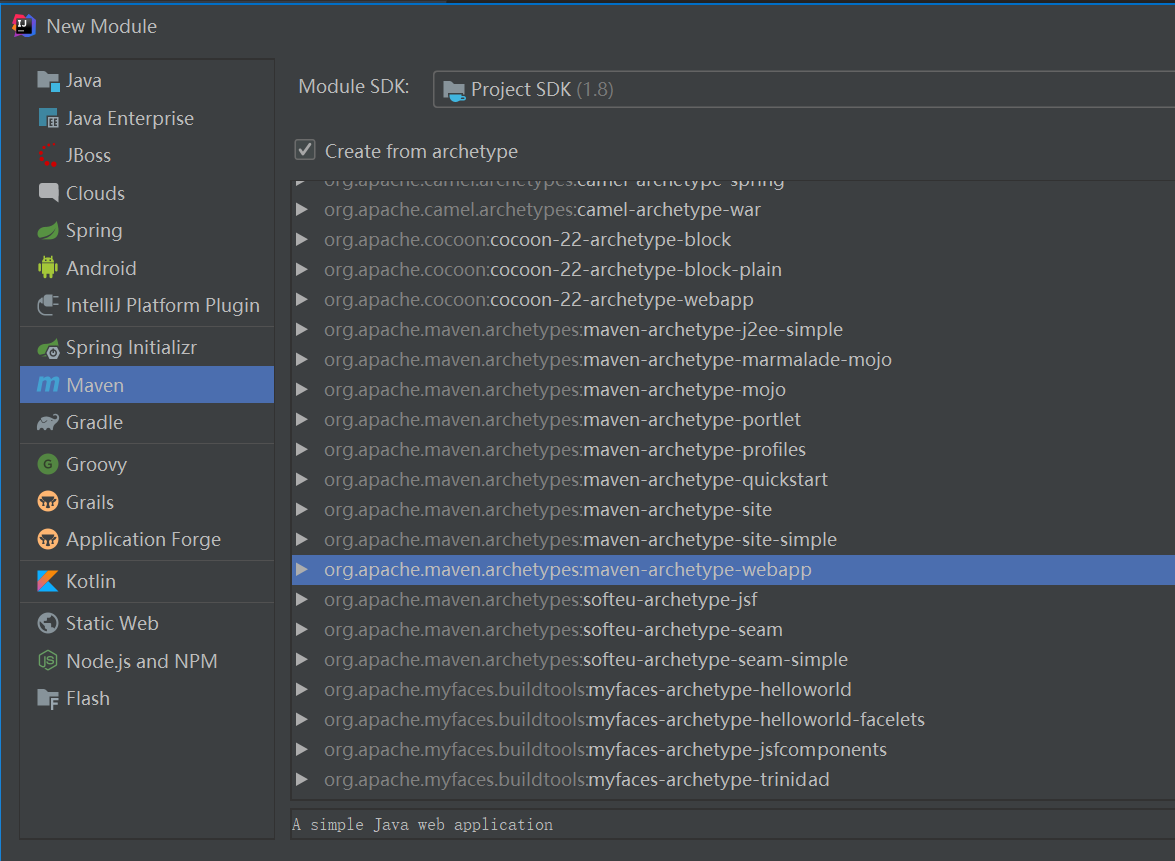Select Java module type
Screen dimensions: 1175x861
147,81
